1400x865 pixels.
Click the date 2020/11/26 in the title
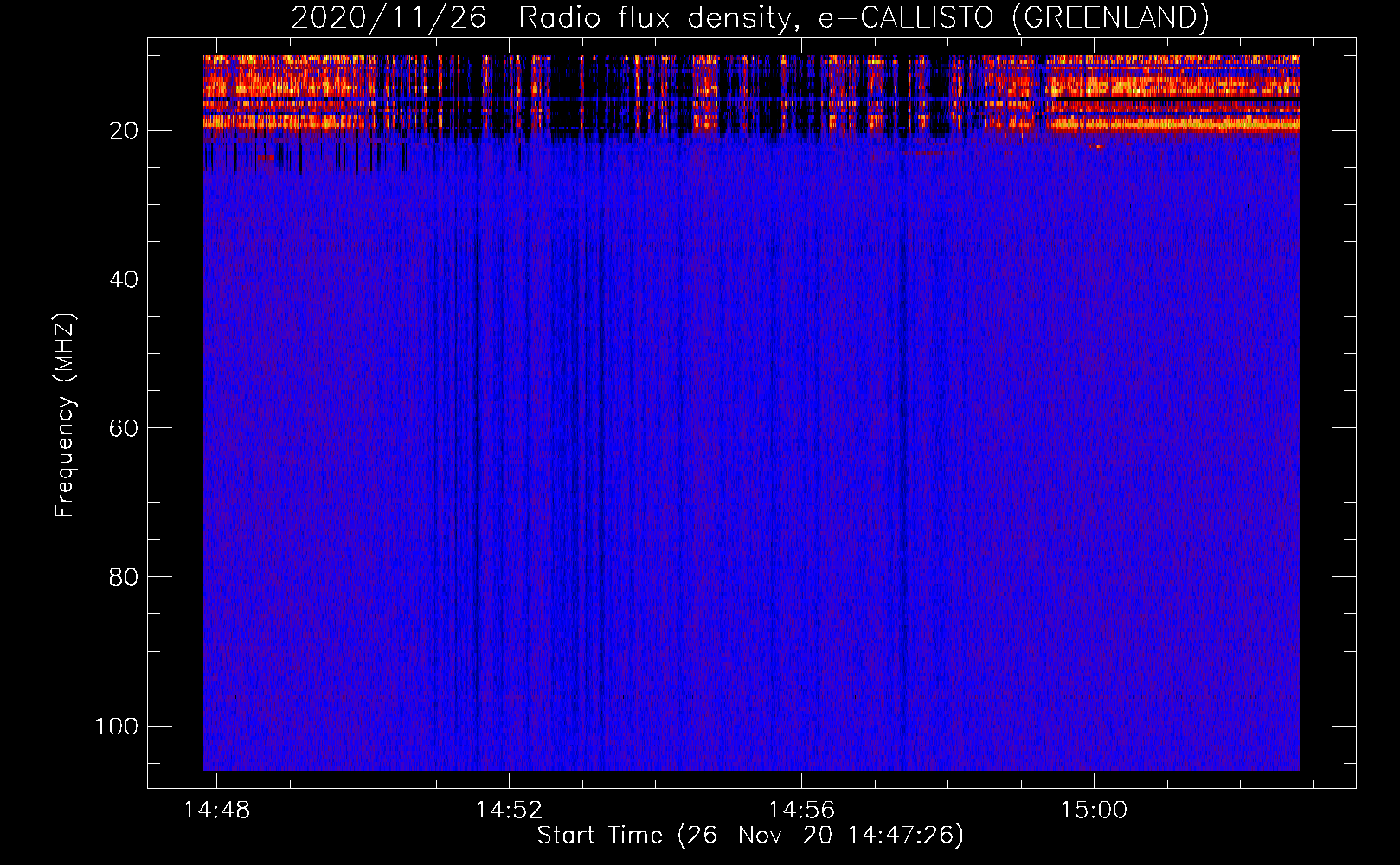pyautogui.click(x=389, y=17)
